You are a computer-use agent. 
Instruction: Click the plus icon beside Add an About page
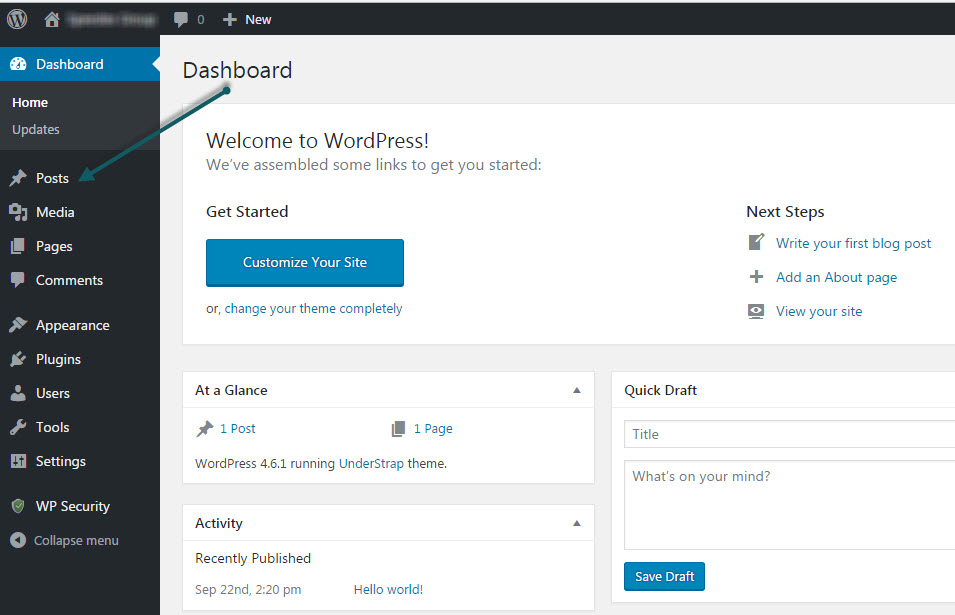point(756,277)
